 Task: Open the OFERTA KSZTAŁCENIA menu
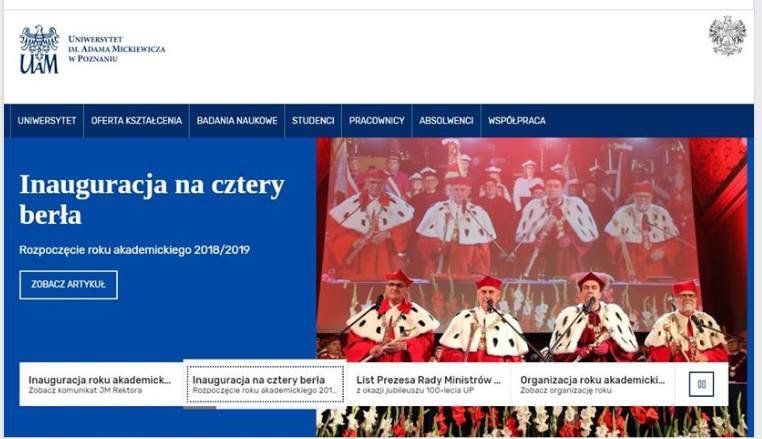point(136,121)
